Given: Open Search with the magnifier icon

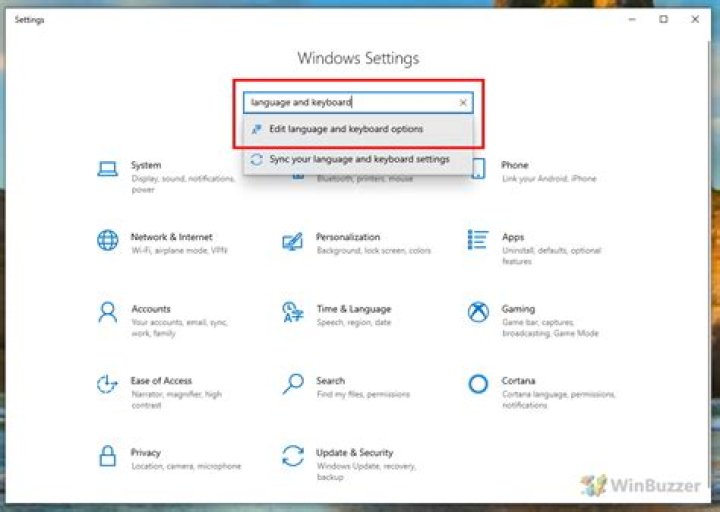Looking at the screenshot, I should point(293,384).
